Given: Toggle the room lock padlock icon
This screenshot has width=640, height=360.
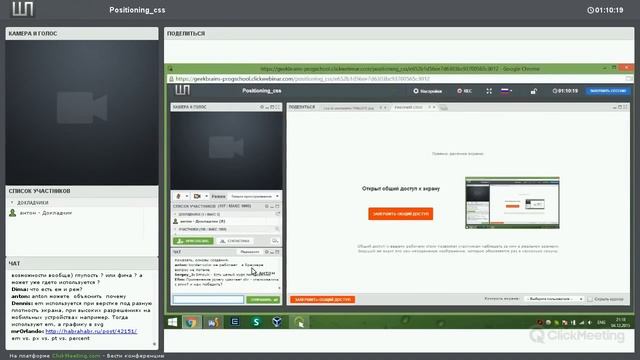Looking at the screenshot, I should (533, 91).
